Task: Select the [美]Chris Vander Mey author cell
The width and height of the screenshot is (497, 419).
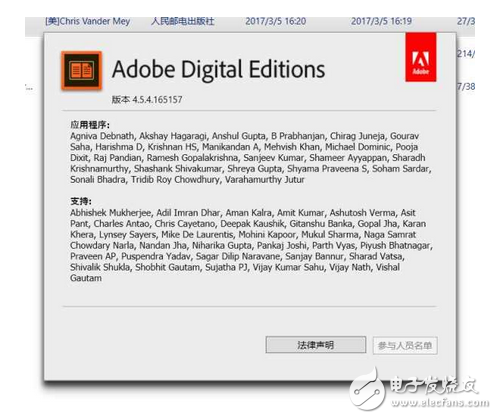Action: point(88,21)
